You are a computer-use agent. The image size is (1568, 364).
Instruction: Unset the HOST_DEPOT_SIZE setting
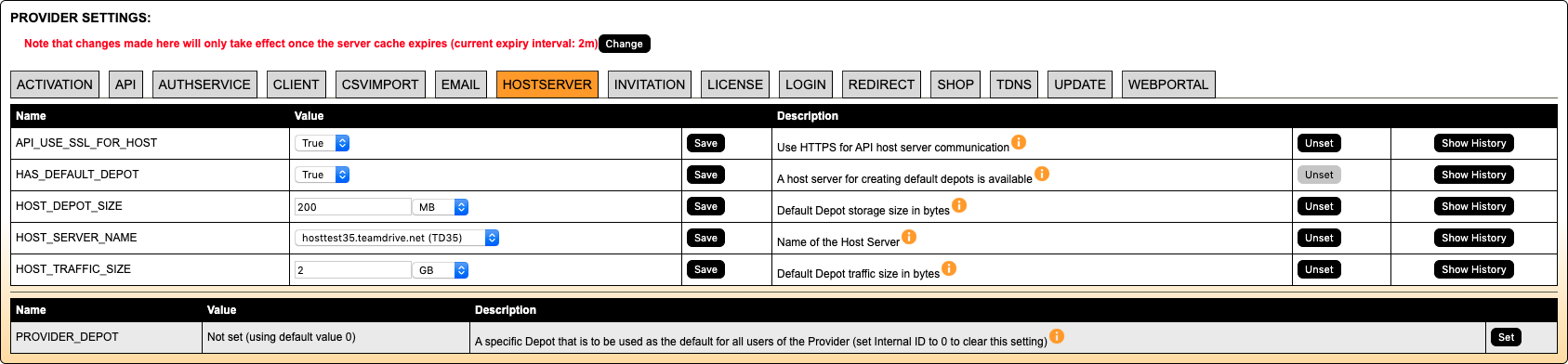(x=1319, y=206)
